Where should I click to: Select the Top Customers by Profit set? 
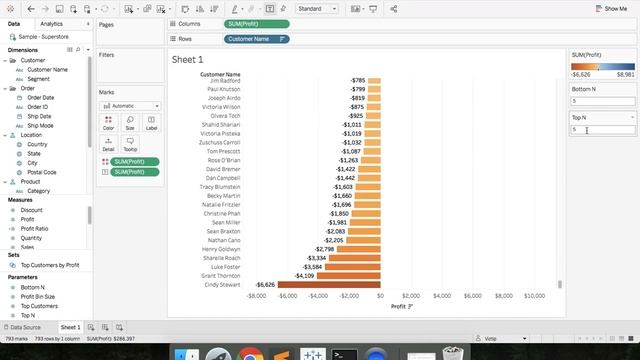(50, 265)
